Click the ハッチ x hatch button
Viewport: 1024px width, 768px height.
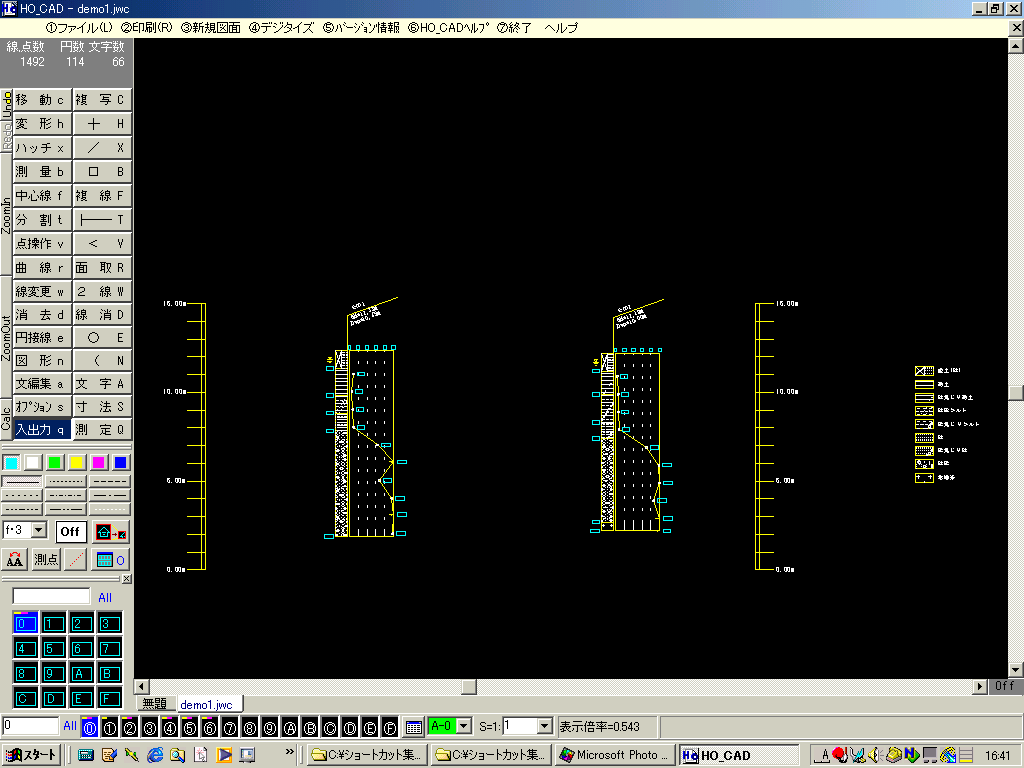[42, 148]
